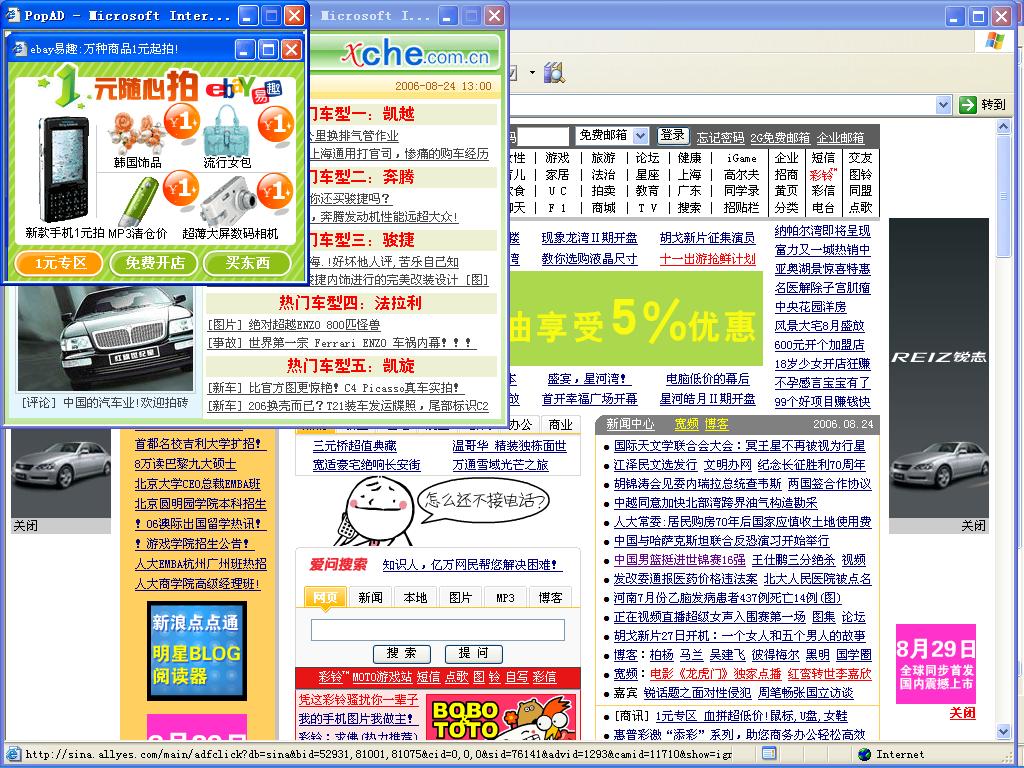Open the 星座 channel link

pyautogui.click(x=647, y=175)
